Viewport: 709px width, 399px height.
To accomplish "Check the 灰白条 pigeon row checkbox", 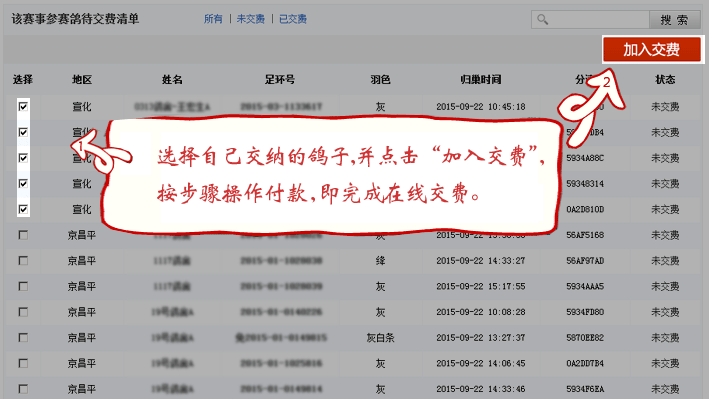I will [23, 337].
